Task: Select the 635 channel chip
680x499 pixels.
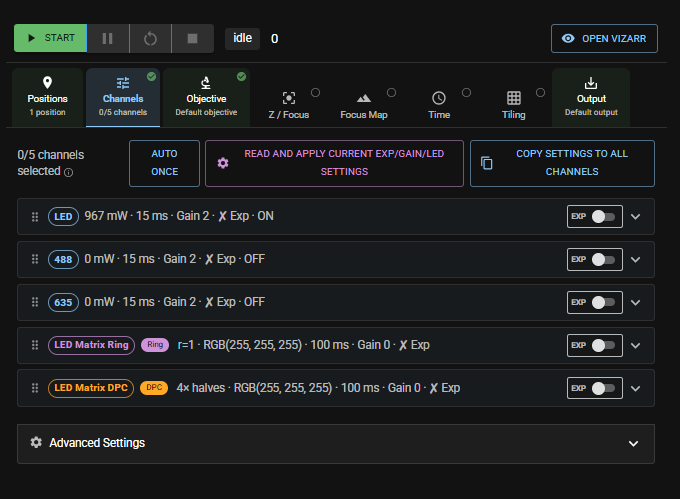Action: 63,302
